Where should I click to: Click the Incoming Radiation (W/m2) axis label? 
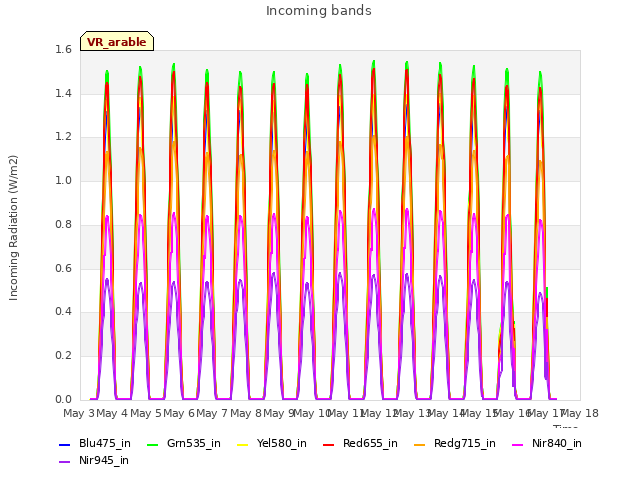pos(13,228)
